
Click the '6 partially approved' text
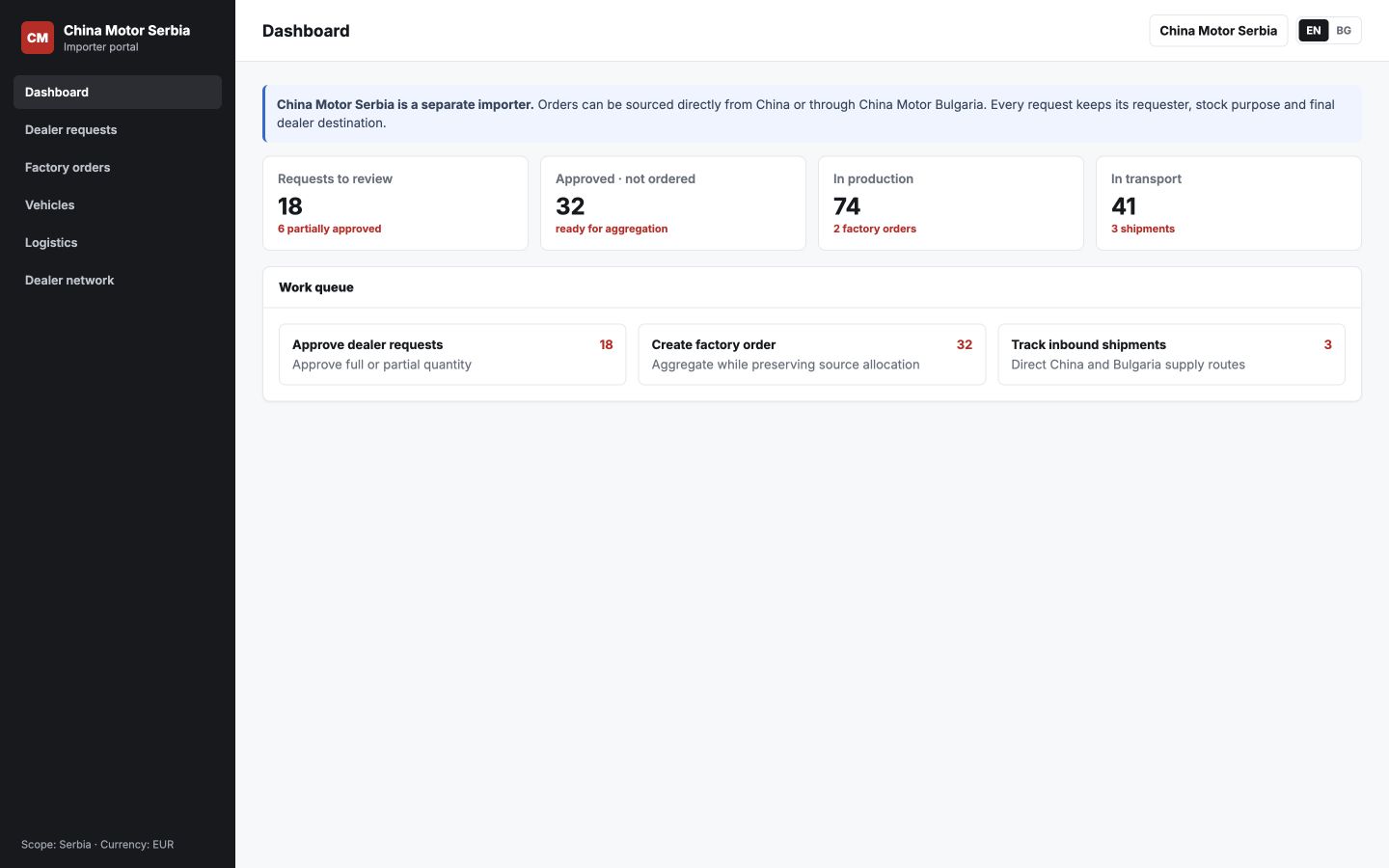point(330,229)
